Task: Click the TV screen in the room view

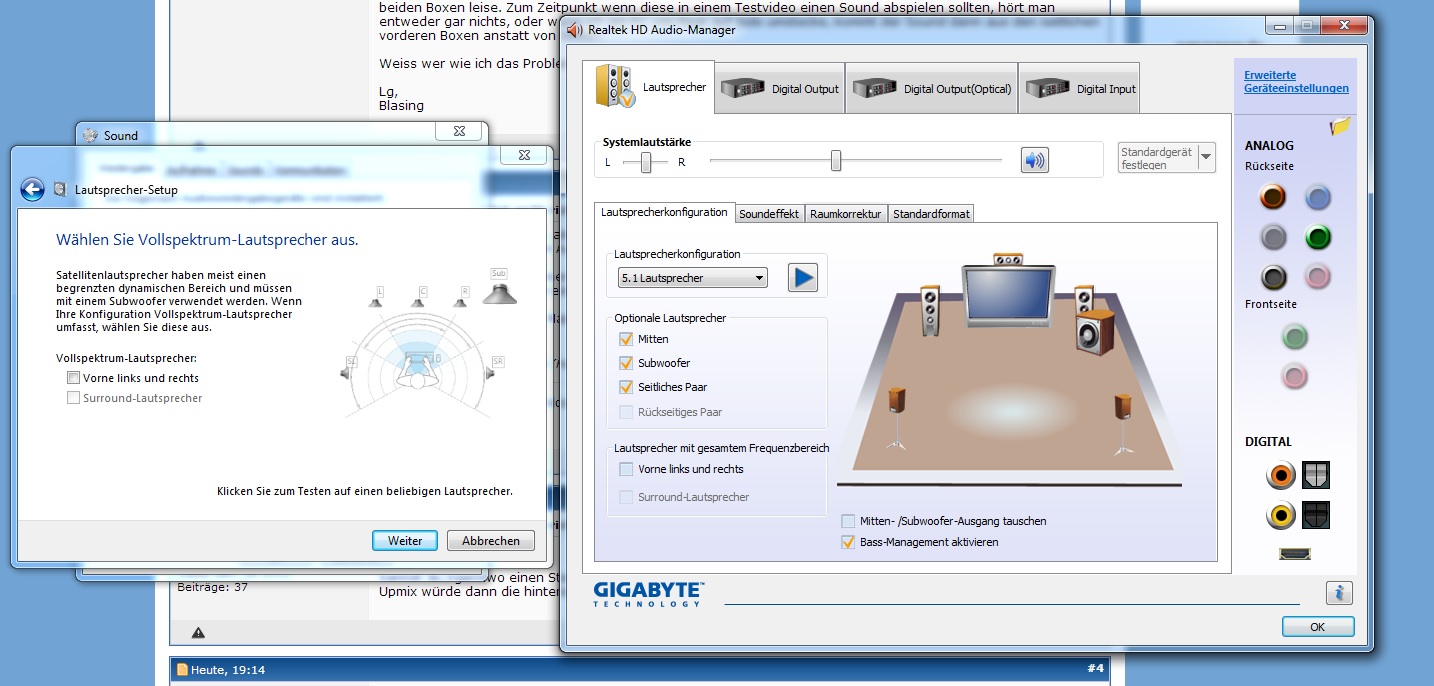Action: coord(1008,295)
